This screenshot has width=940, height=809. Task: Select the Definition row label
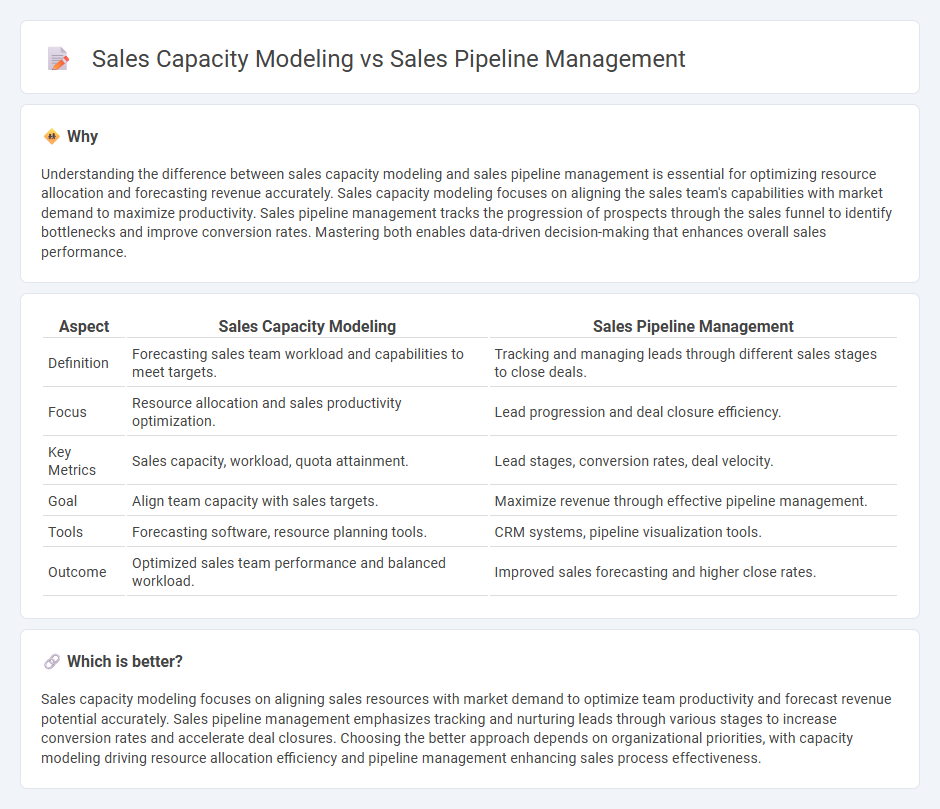79,363
